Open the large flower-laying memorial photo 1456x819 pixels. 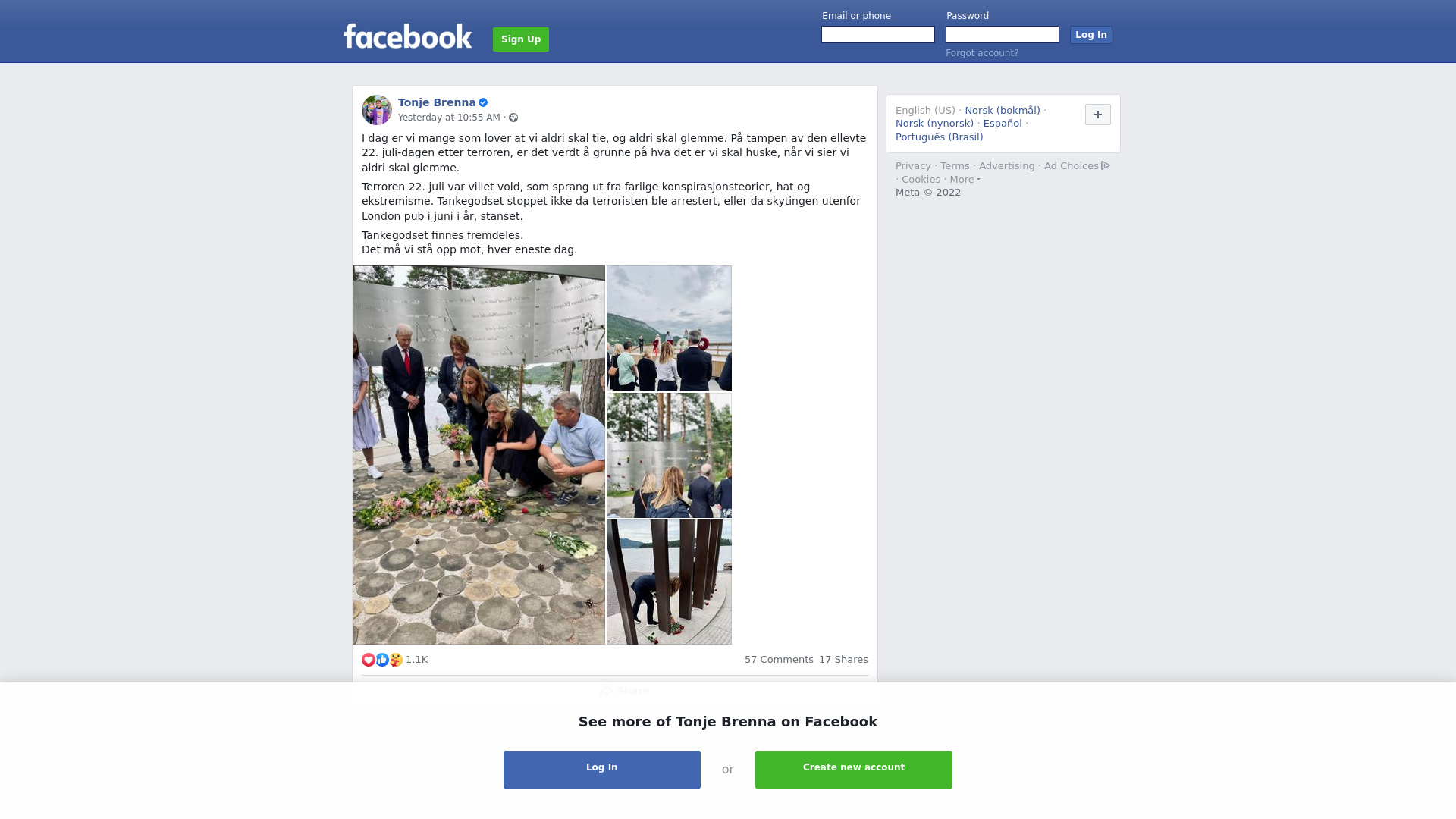point(479,455)
